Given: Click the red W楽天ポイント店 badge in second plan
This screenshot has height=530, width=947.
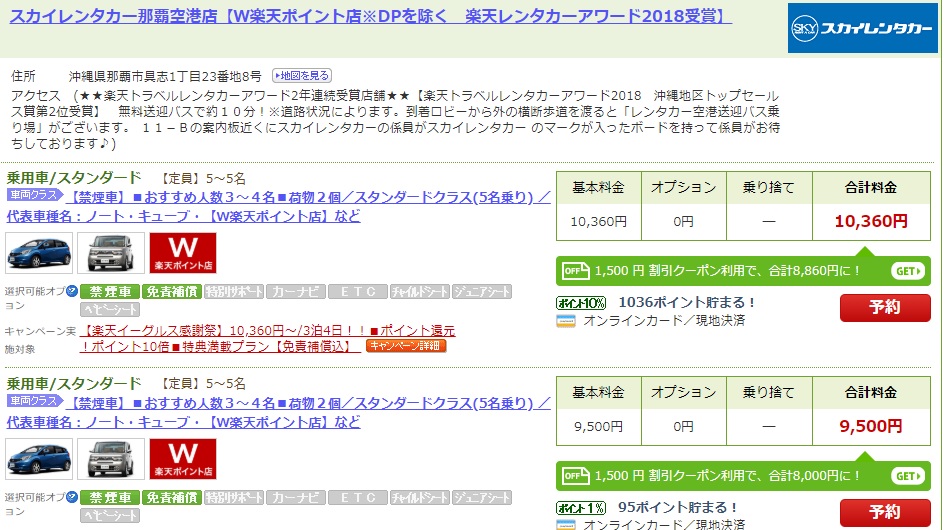Looking at the screenshot, I should point(183,459).
